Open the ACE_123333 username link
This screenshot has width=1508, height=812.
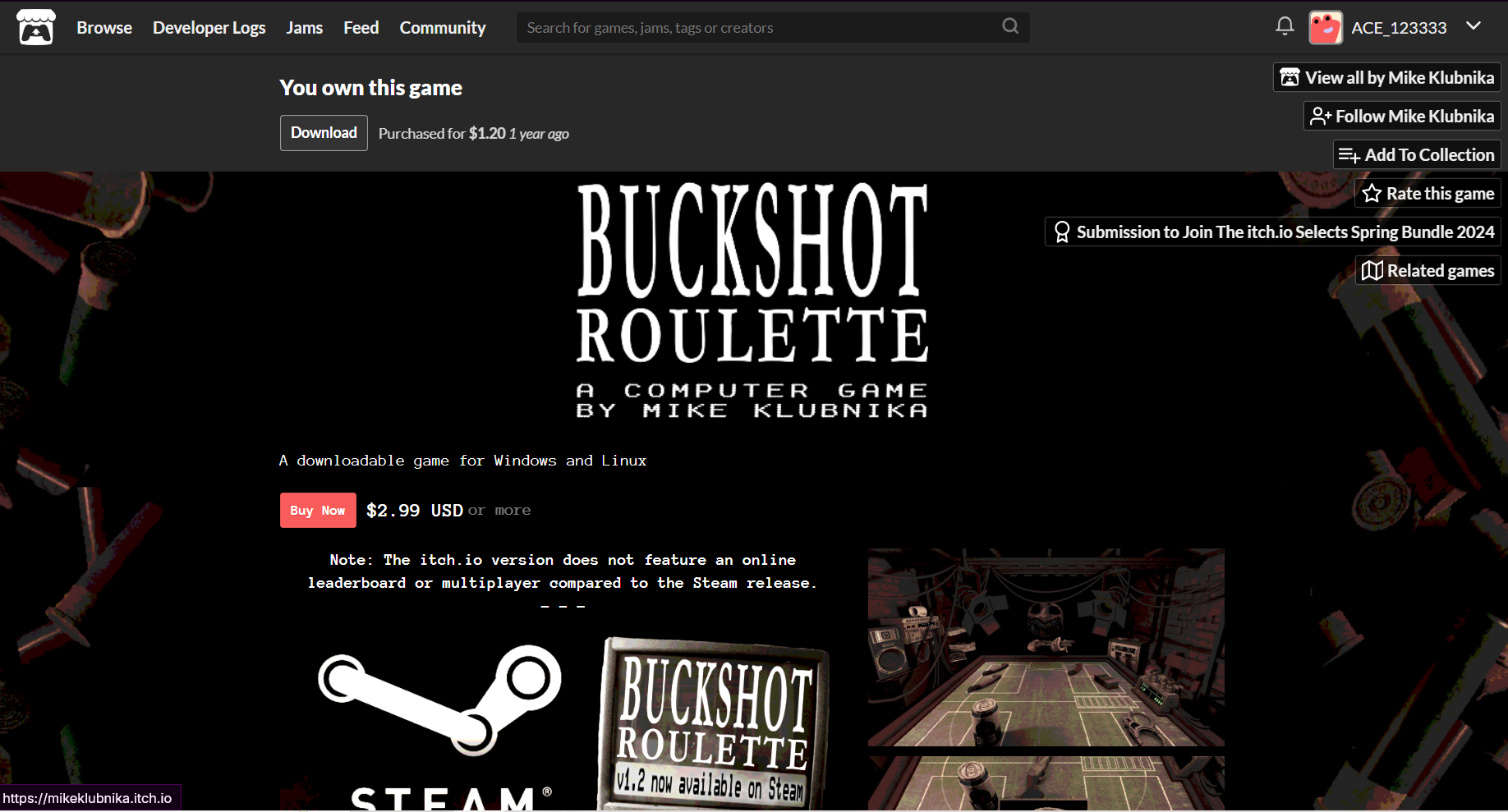[x=1399, y=27]
